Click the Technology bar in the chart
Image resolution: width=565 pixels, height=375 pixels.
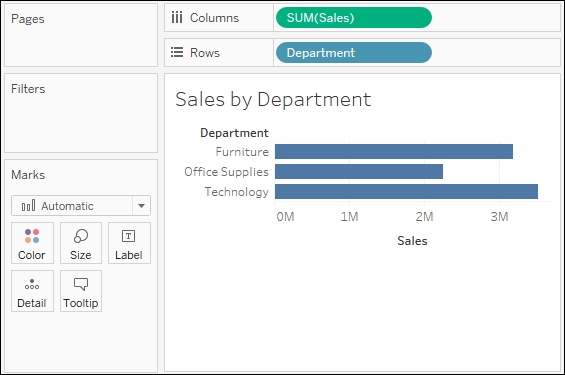click(x=406, y=192)
